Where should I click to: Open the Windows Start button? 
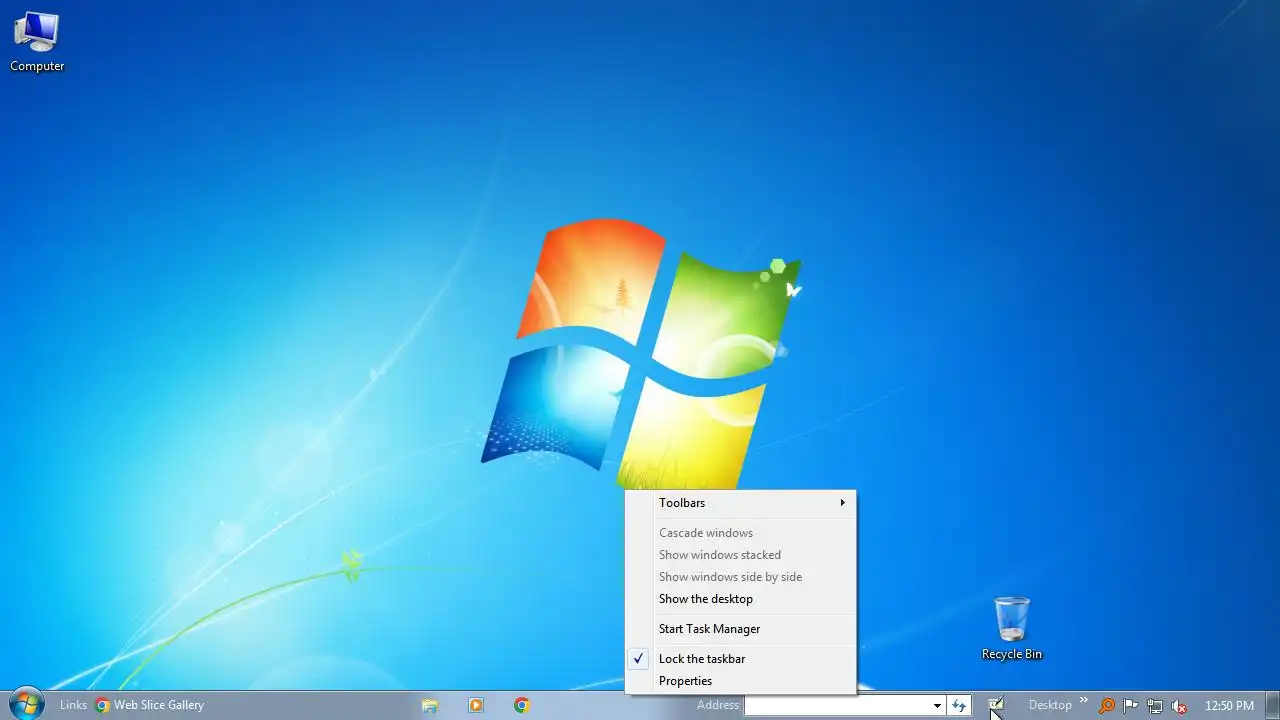click(x=26, y=704)
